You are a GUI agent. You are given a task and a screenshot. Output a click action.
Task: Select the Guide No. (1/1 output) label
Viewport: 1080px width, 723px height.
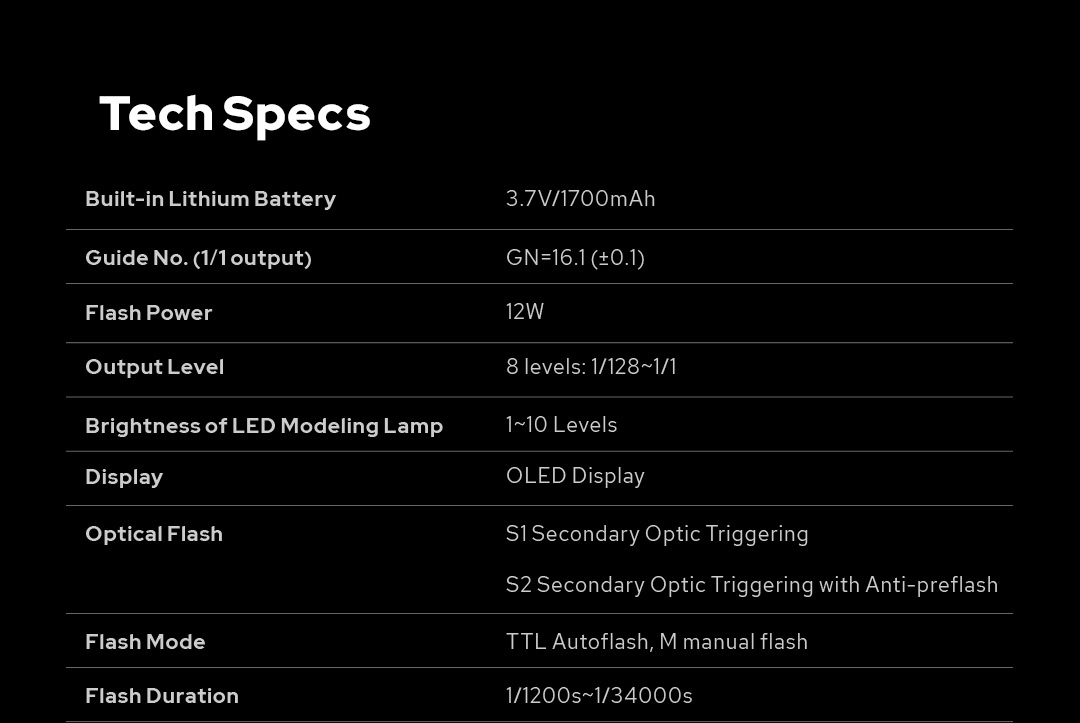click(x=198, y=258)
